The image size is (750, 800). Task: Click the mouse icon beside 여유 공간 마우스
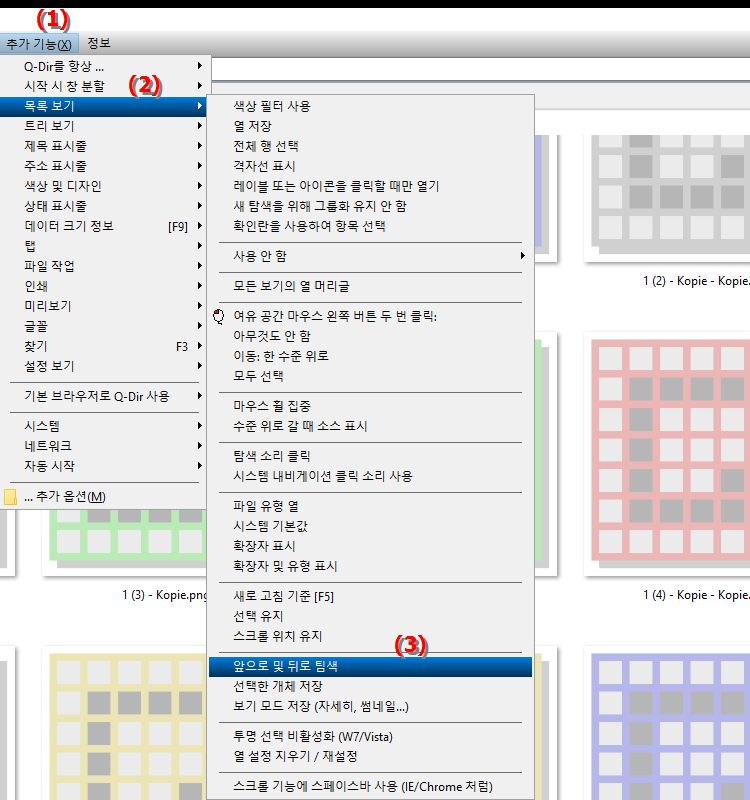pos(218,316)
